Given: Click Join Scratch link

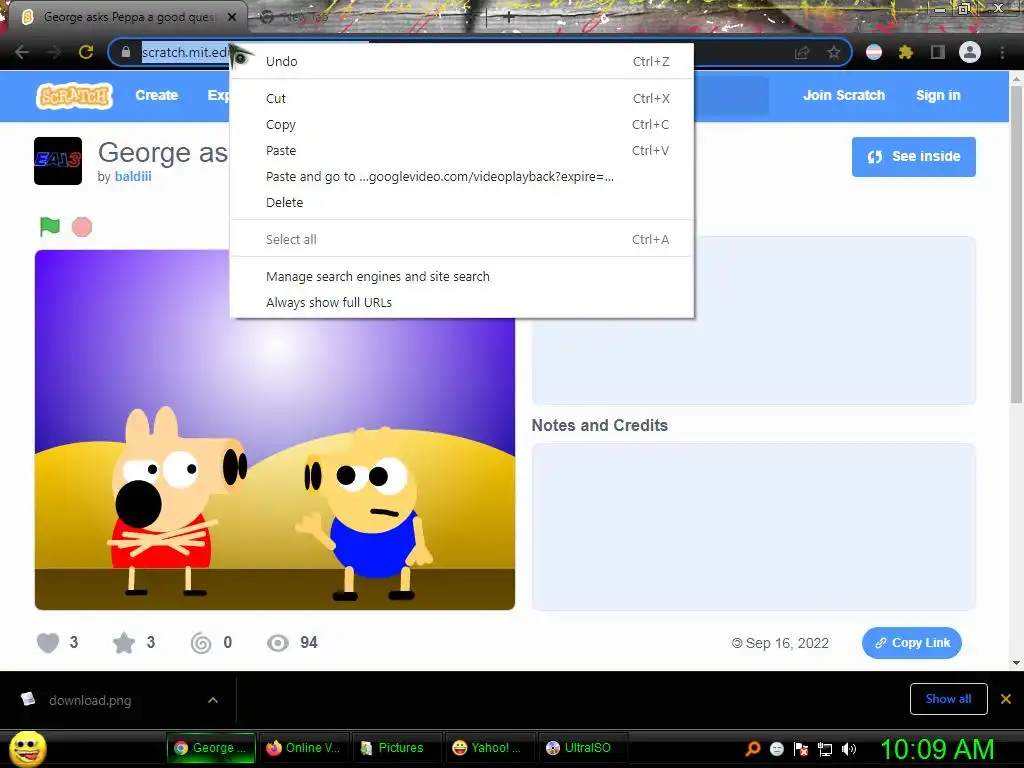Looking at the screenshot, I should click(x=844, y=95).
